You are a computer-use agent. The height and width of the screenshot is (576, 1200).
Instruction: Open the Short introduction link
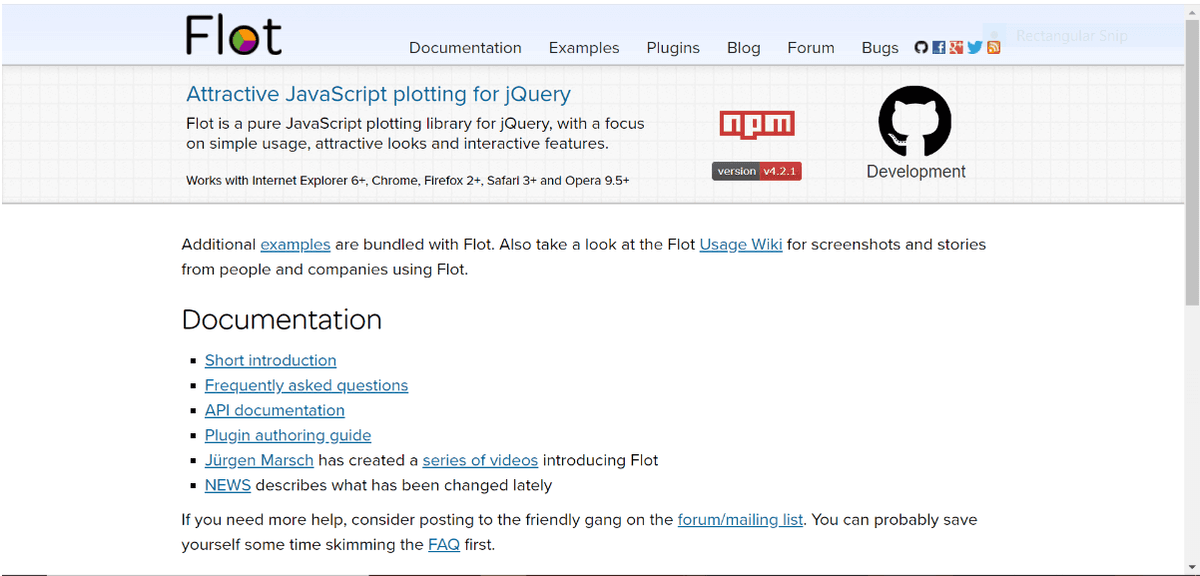point(270,360)
